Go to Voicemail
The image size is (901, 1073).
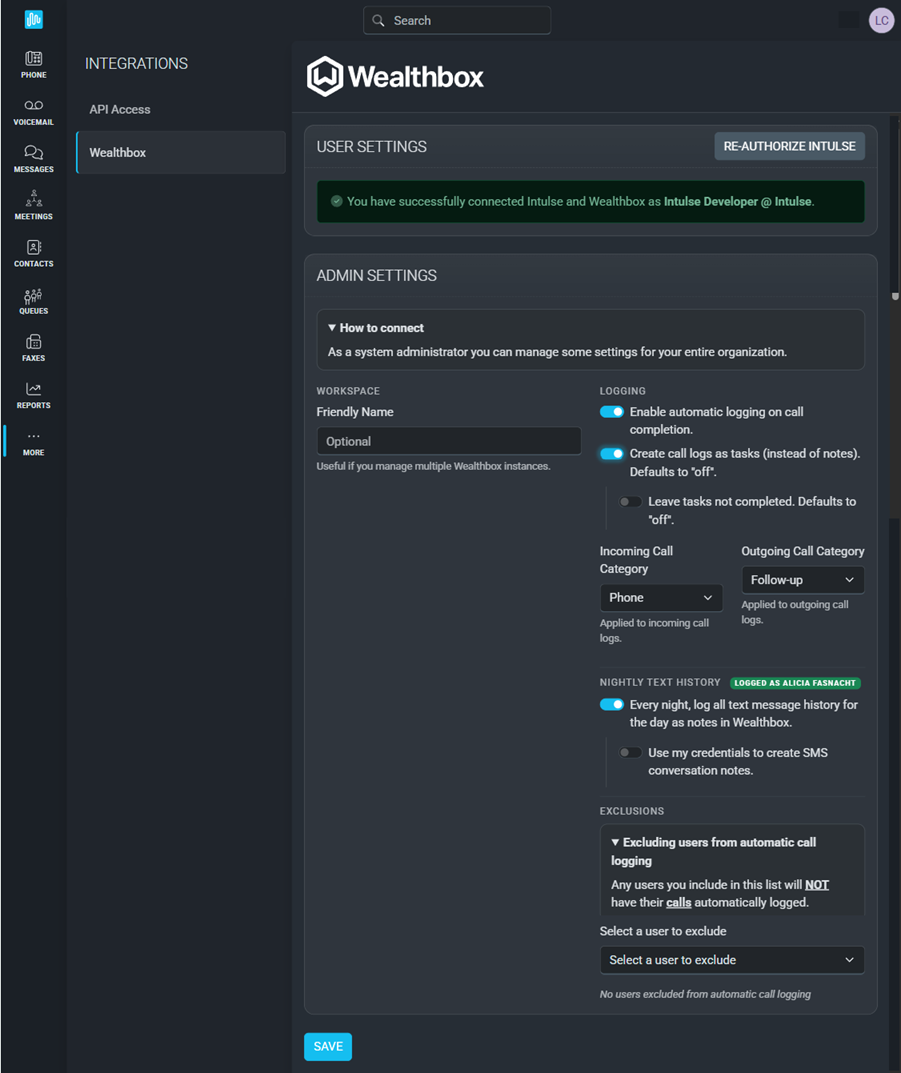[x=34, y=112]
